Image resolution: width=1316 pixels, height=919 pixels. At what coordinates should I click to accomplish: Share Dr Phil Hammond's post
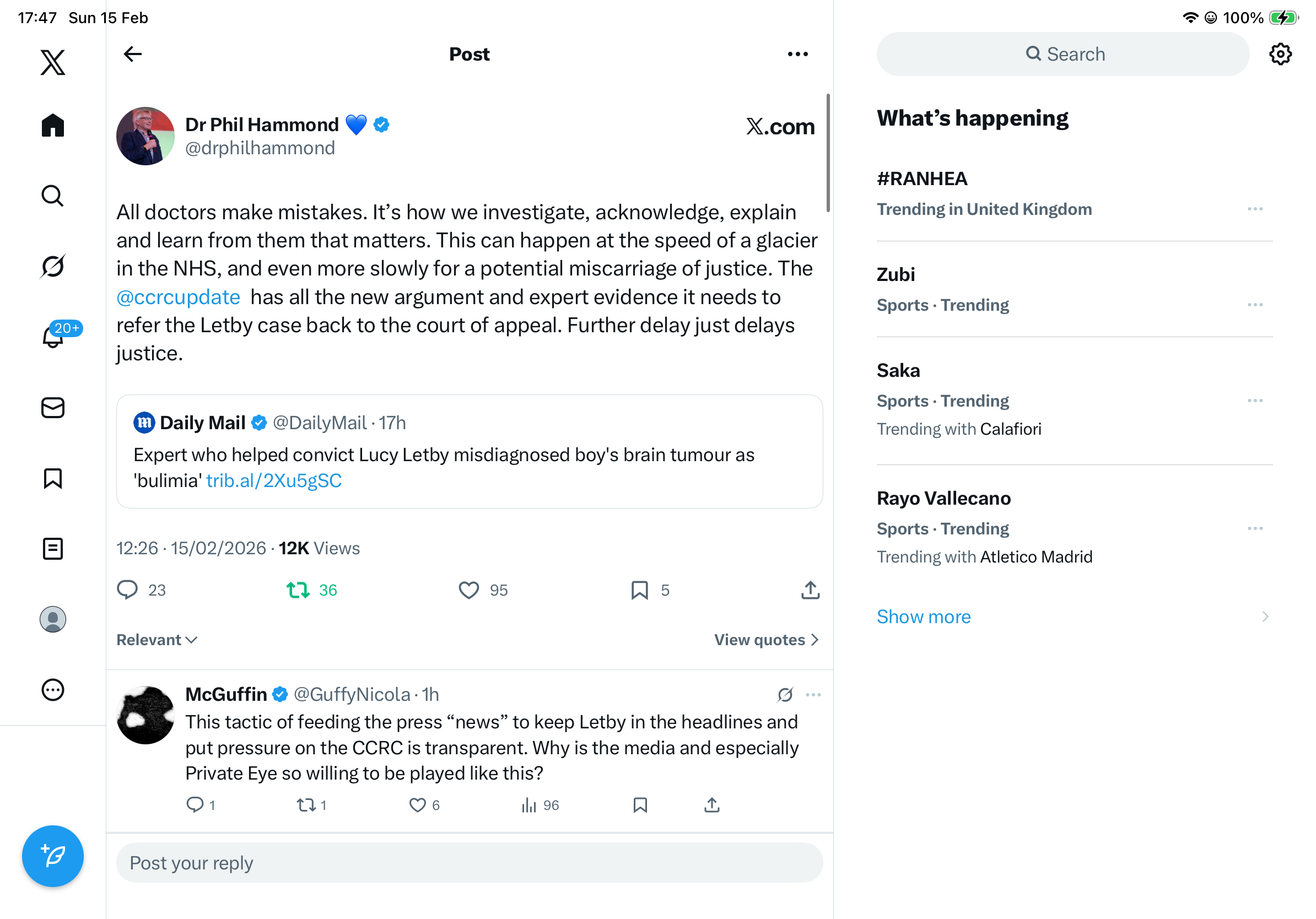tap(810, 590)
